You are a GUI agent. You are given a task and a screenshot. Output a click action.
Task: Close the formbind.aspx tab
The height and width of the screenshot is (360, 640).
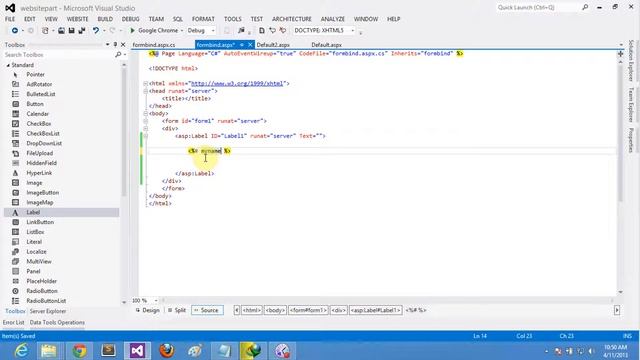[x=250, y=45]
